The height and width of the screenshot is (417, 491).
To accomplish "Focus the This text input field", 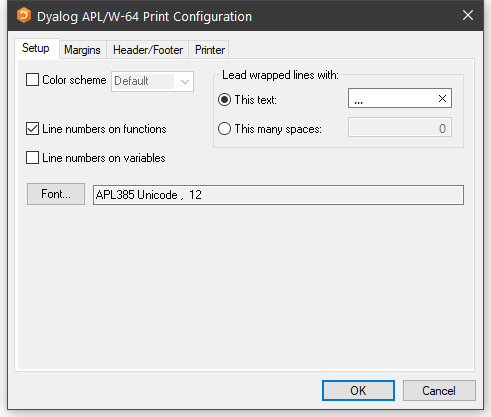I will (x=400, y=98).
